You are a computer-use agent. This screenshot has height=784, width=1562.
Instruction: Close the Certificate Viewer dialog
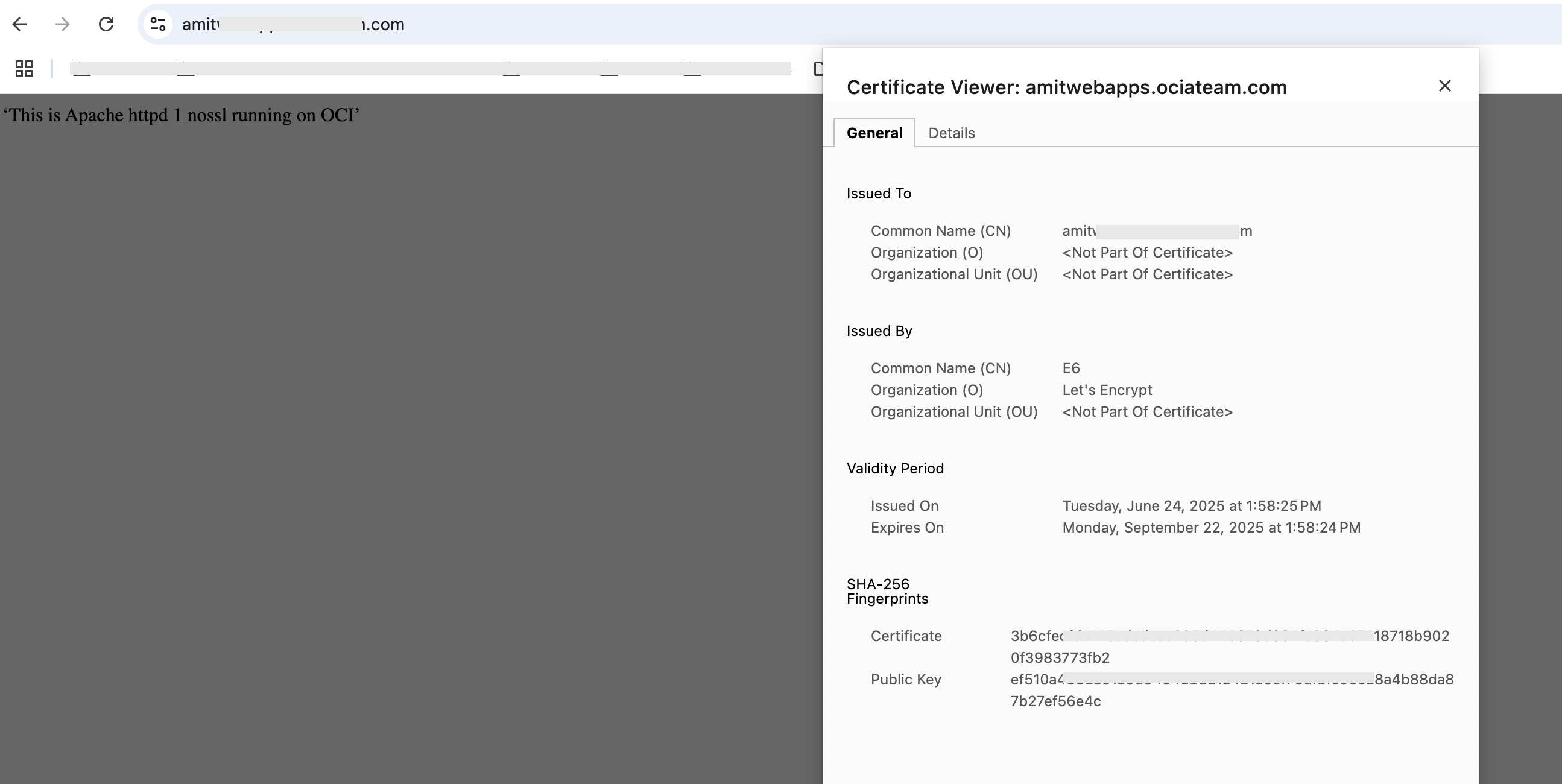click(x=1446, y=86)
